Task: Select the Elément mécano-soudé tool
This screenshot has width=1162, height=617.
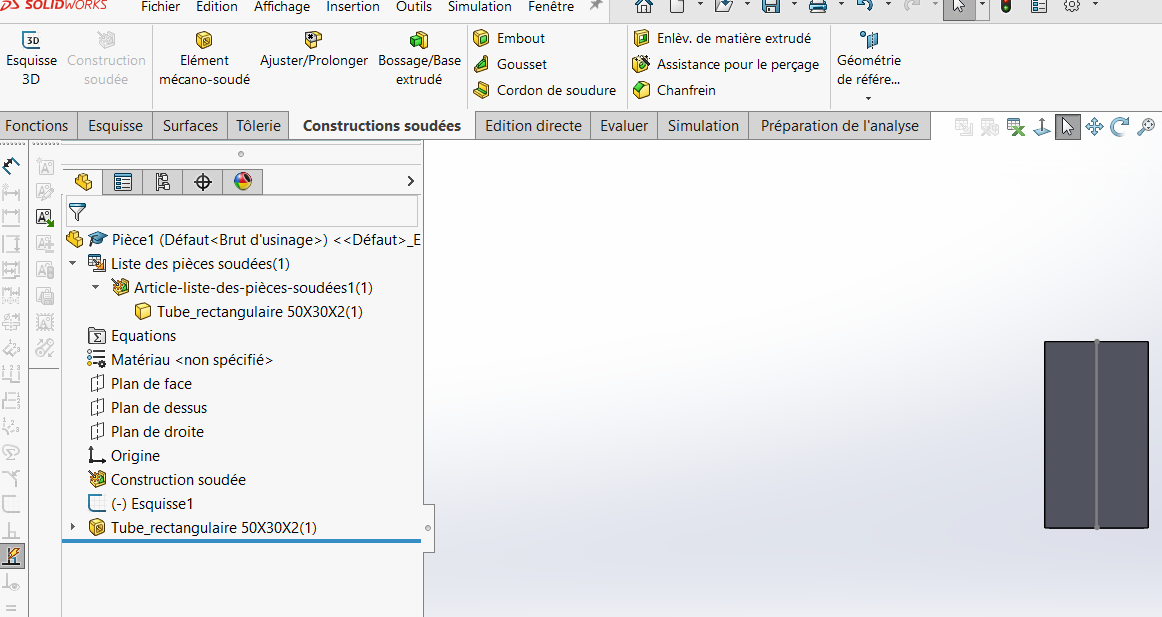Action: coord(204,60)
